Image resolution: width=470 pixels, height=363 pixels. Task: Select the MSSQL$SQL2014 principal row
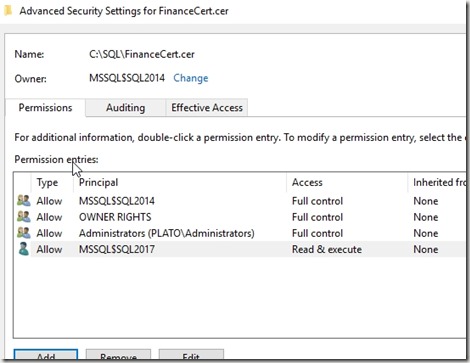[x=239, y=201]
